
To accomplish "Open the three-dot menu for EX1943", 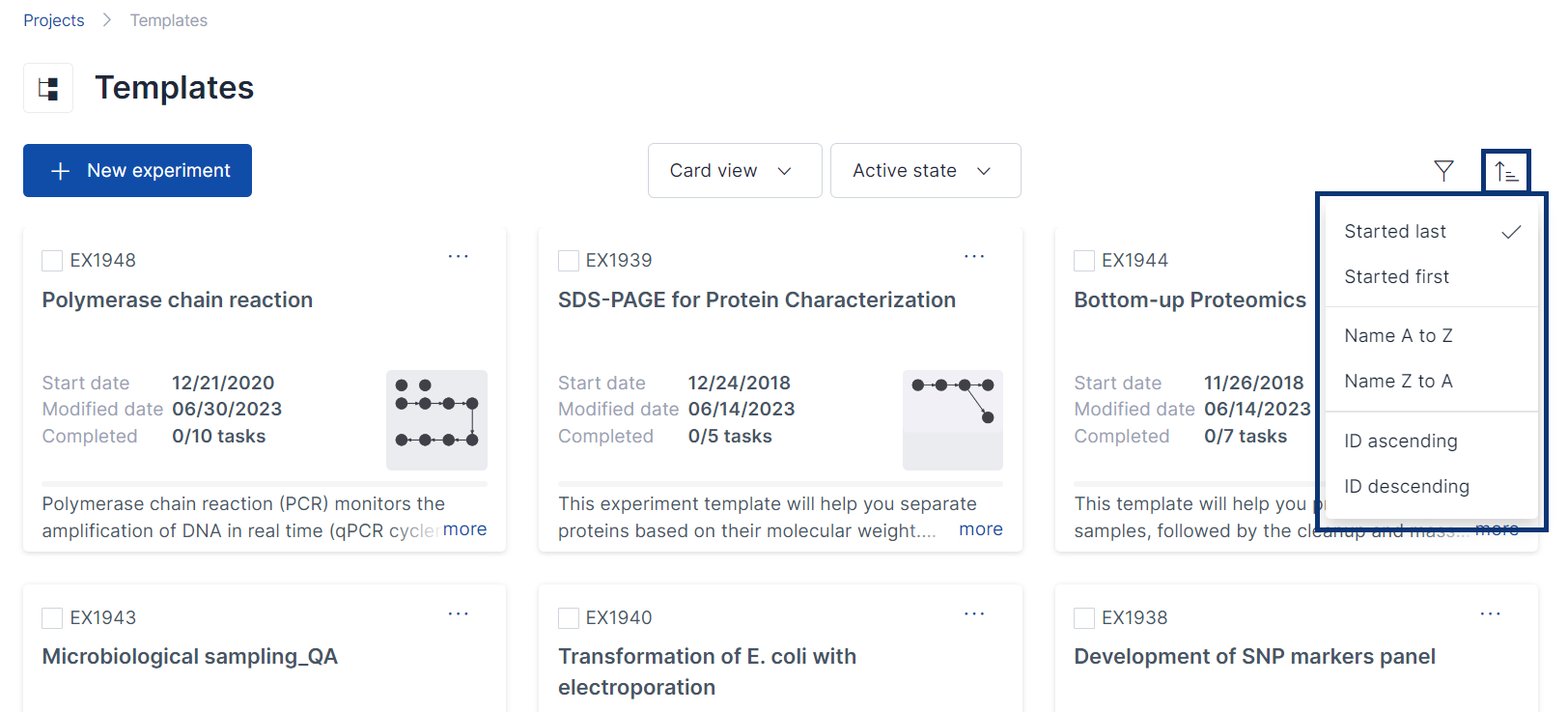I will (x=459, y=614).
